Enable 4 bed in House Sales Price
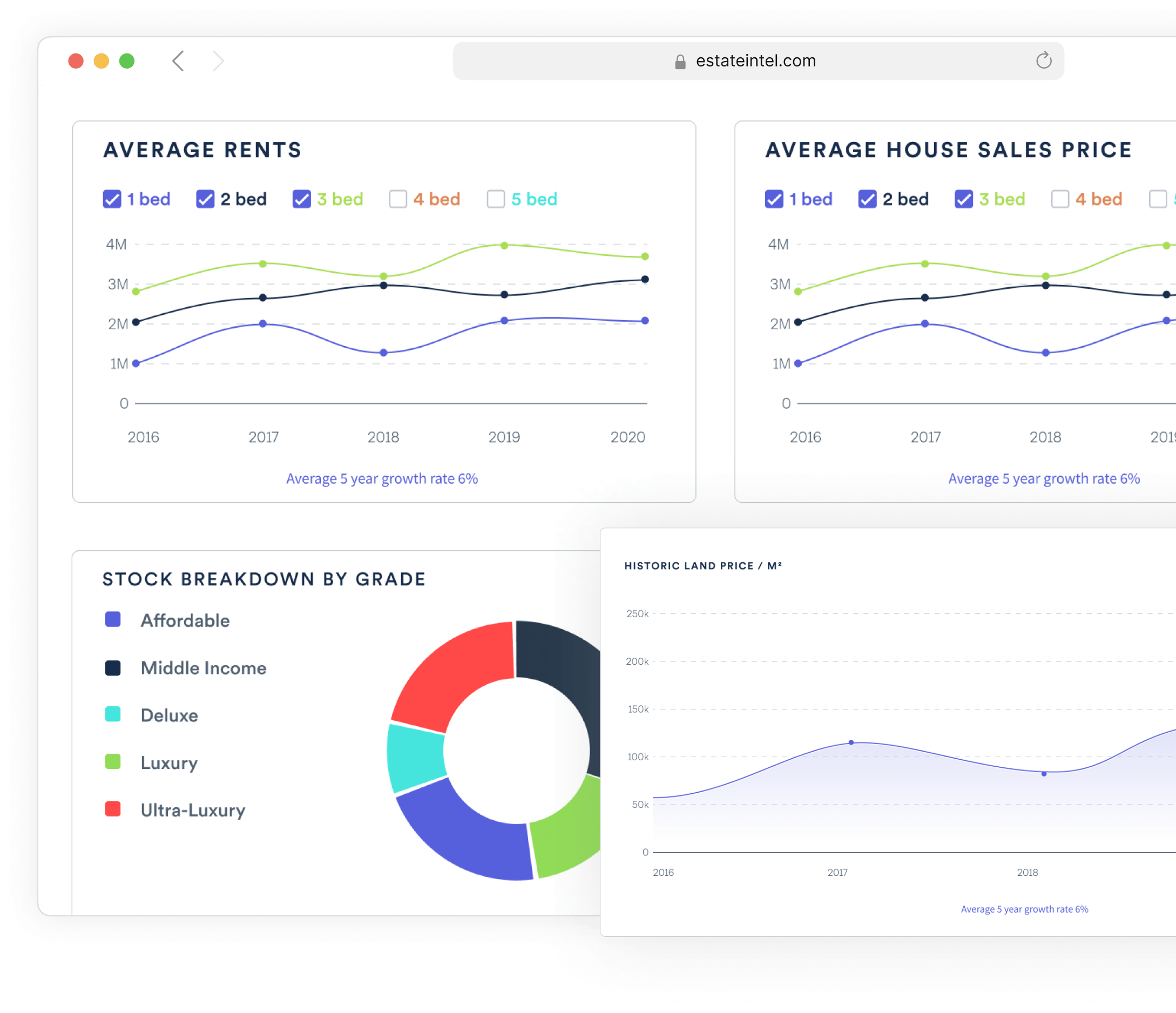 pyautogui.click(x=1060, y=199)
